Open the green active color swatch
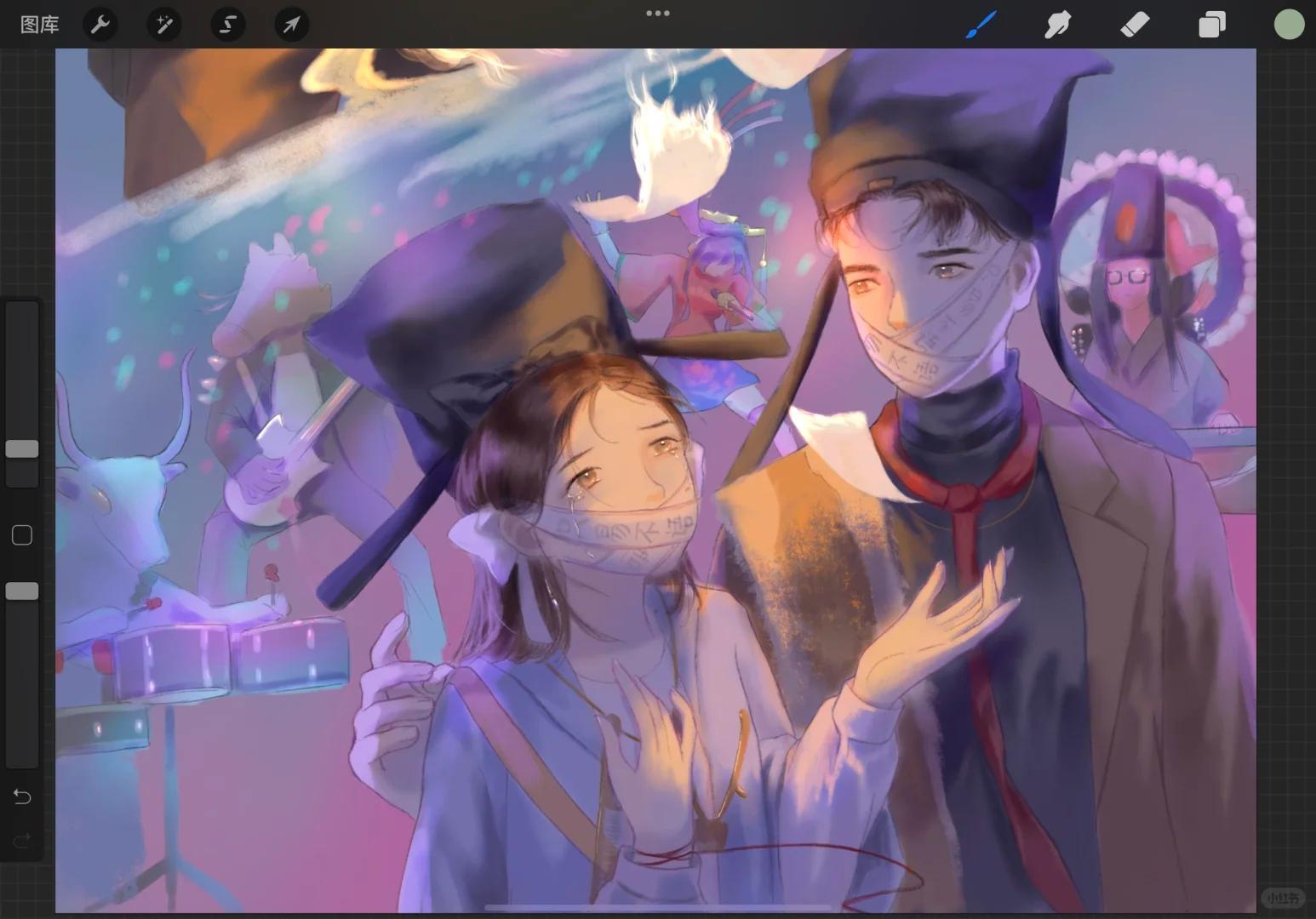Viewport: 1316px width, 919px height. 1289,25
